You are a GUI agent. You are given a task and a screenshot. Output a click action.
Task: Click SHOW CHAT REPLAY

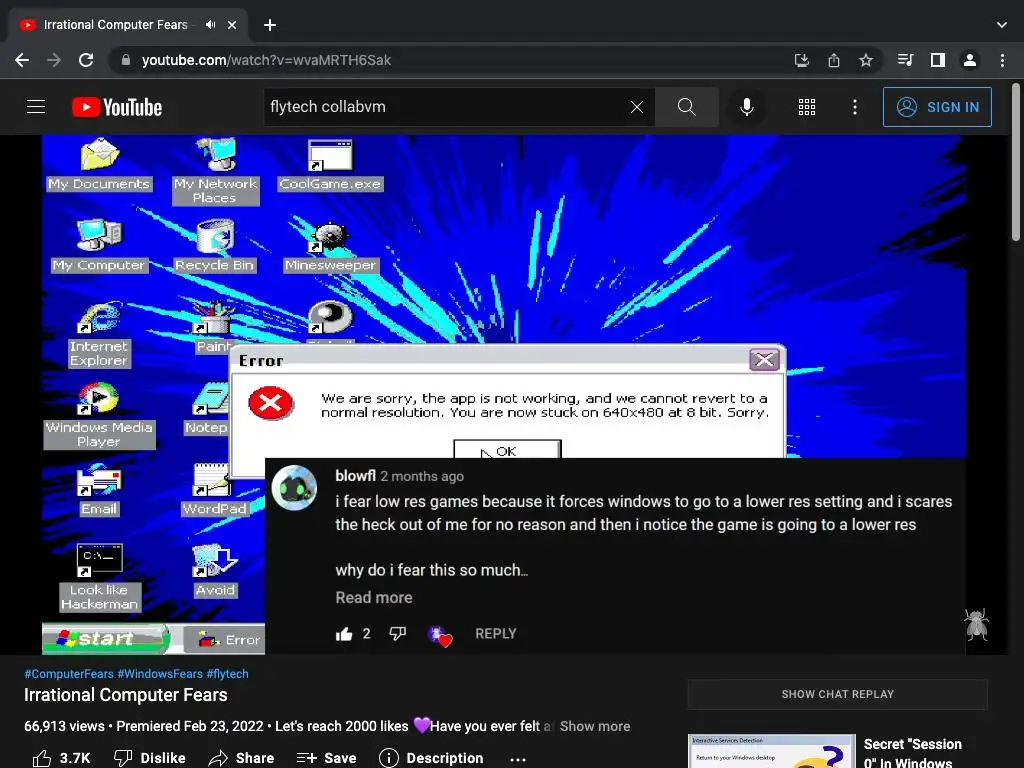tap(837, 694)
